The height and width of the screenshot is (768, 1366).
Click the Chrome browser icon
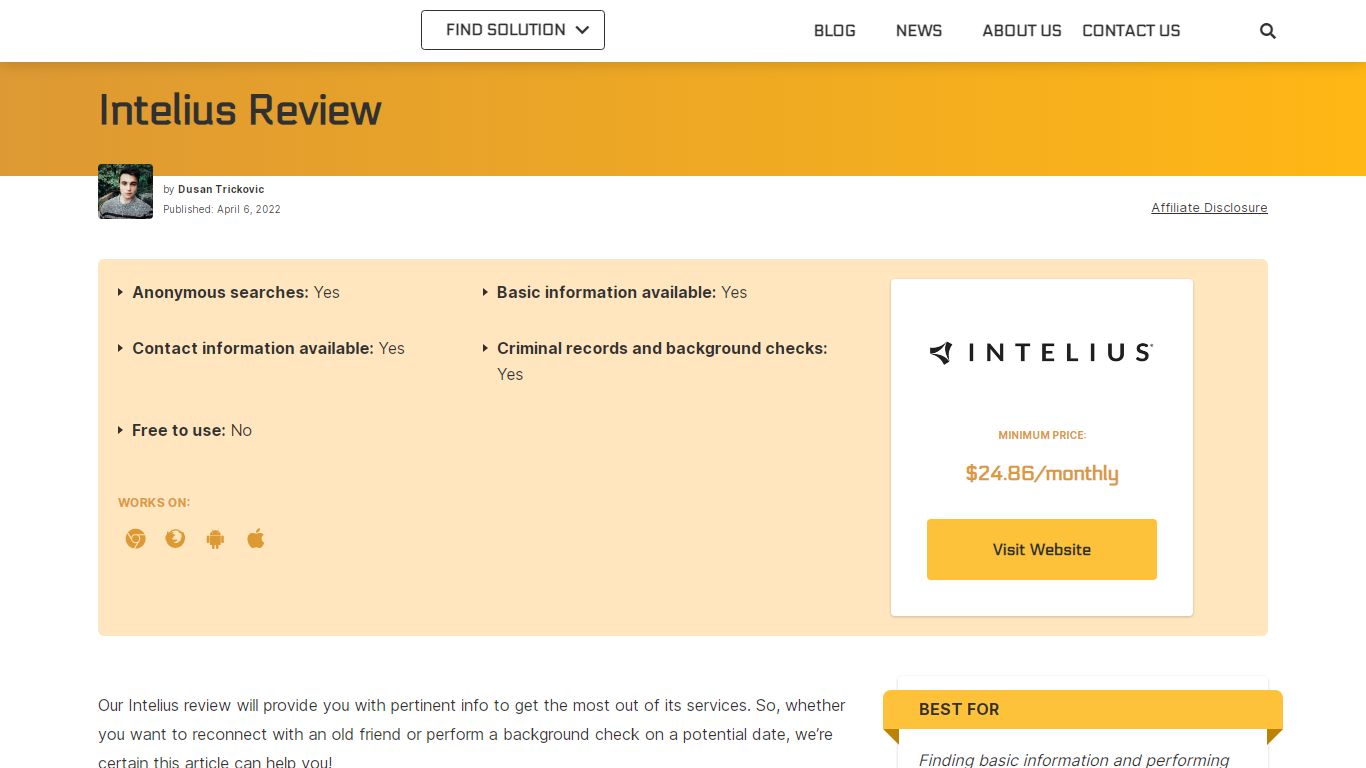(x=135, y=539)
